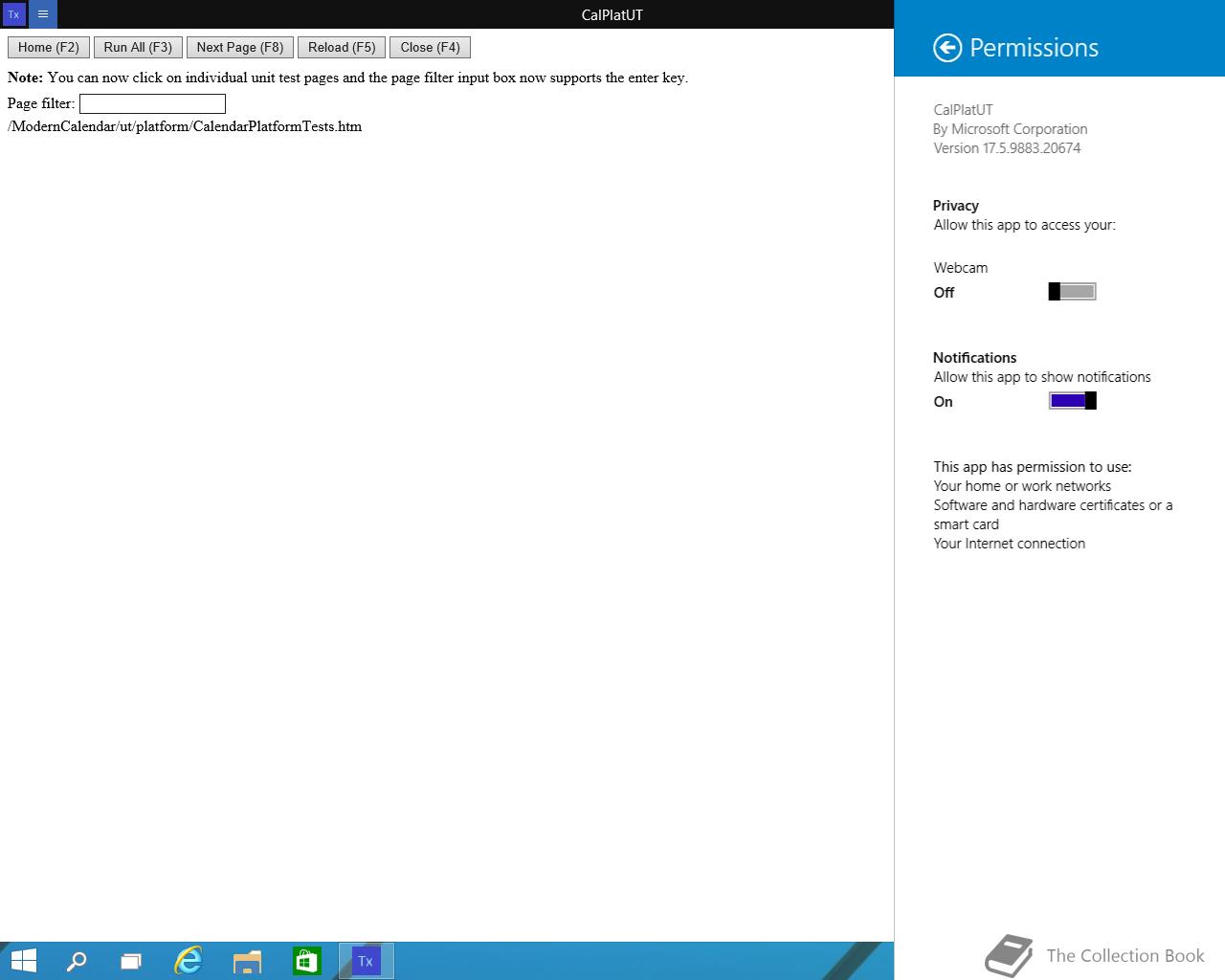Screen dimensions: 1225x980
Task: Click the Permissions back arrow icon
Action: [947, 48]
